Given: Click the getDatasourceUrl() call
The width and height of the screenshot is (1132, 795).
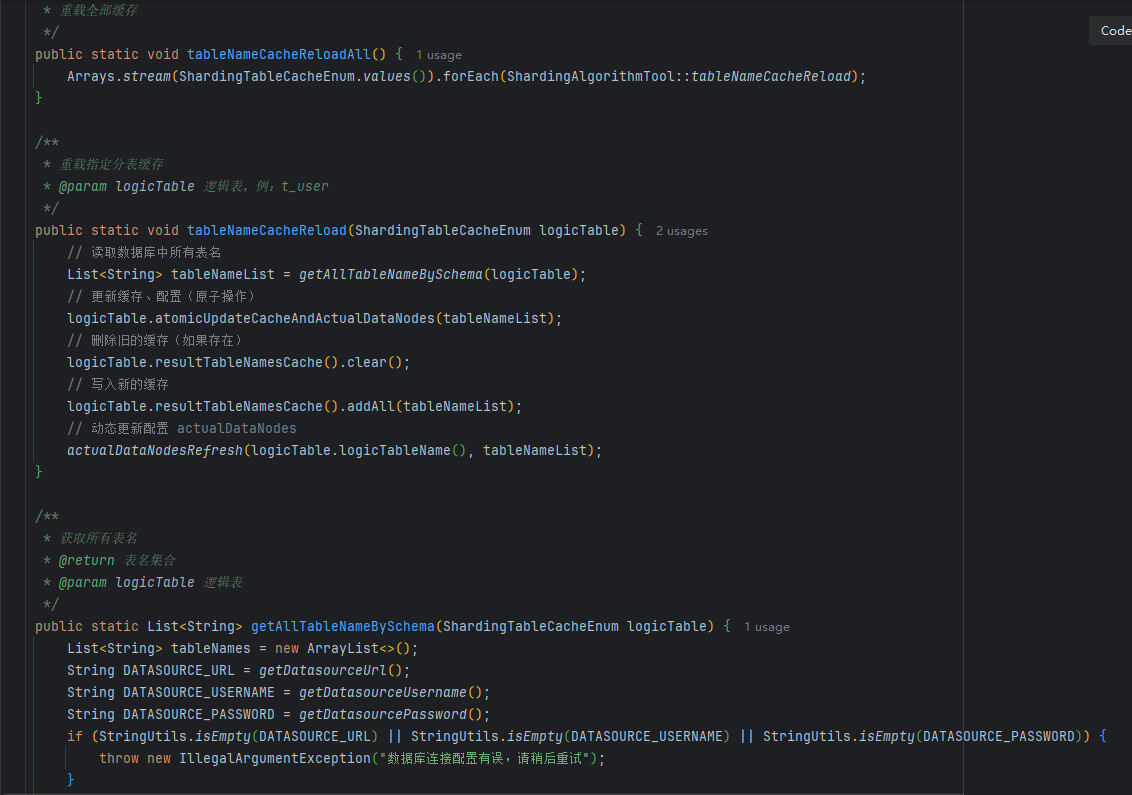Looking at the screenshot, I should tap(331, 671).
